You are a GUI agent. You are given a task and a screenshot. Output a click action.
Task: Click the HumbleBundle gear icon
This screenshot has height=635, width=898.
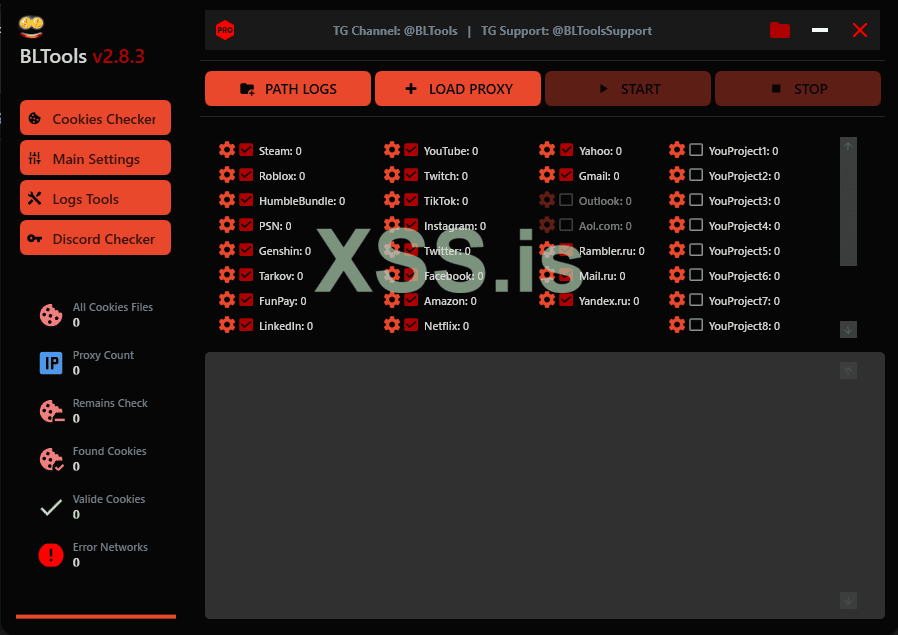click(x=227, y=200)
